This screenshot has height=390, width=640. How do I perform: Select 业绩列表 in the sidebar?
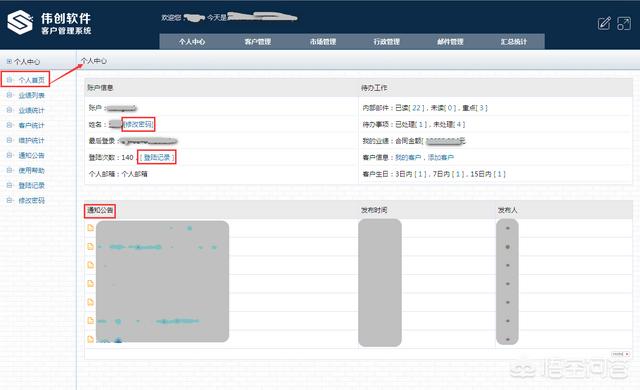point(31,95)
